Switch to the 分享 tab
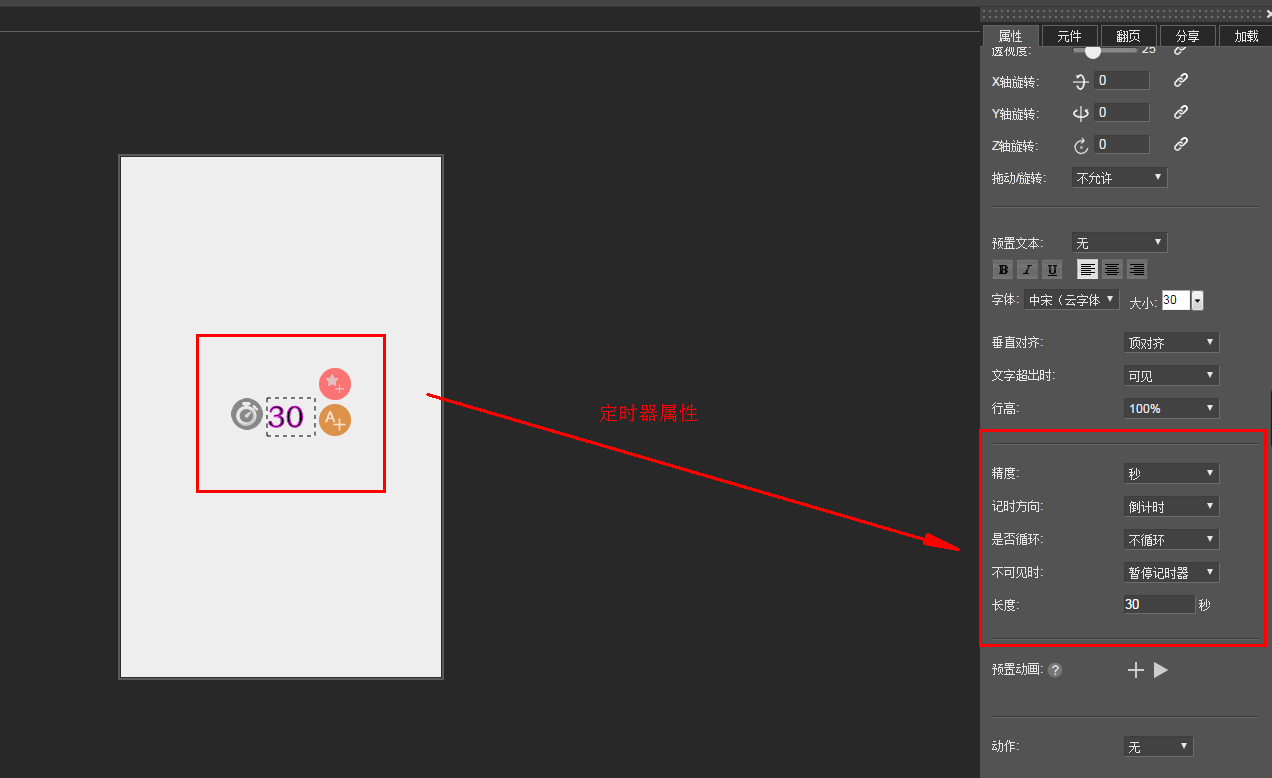 coord(1187,36)
